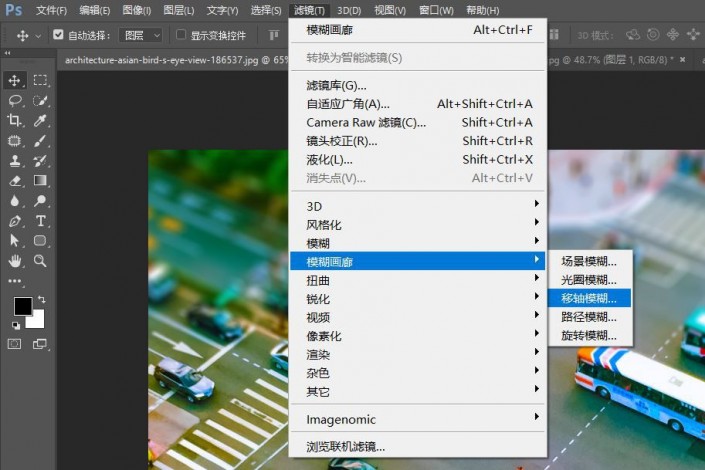Click the white background color swatch
This screenshot has height=470, width=705.
click(x=37, y=320)
